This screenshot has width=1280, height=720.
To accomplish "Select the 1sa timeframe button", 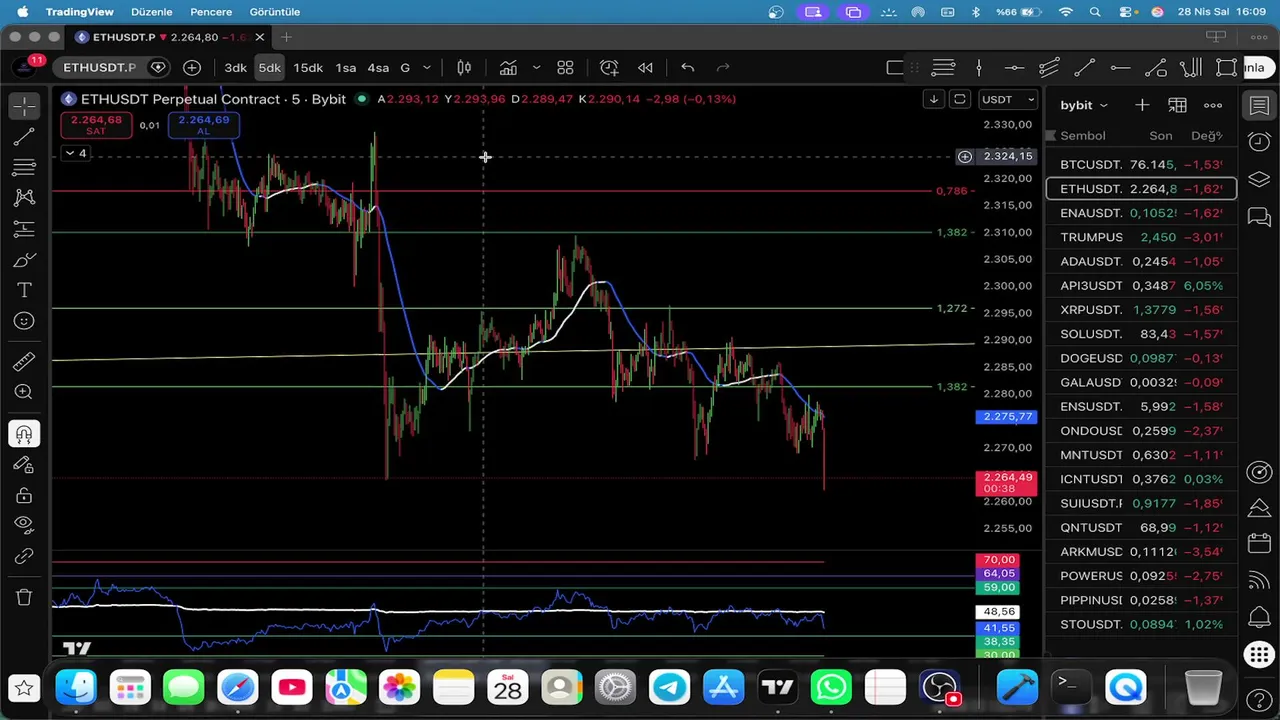I will 346,67.
